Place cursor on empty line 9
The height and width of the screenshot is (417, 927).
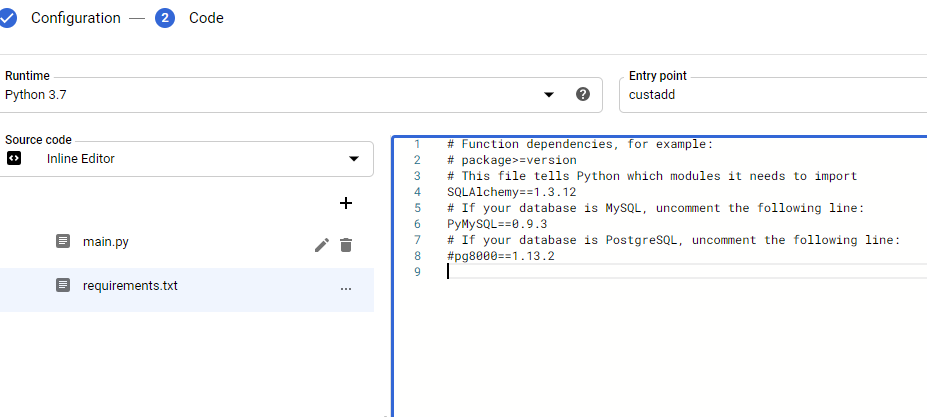[686, 271]
